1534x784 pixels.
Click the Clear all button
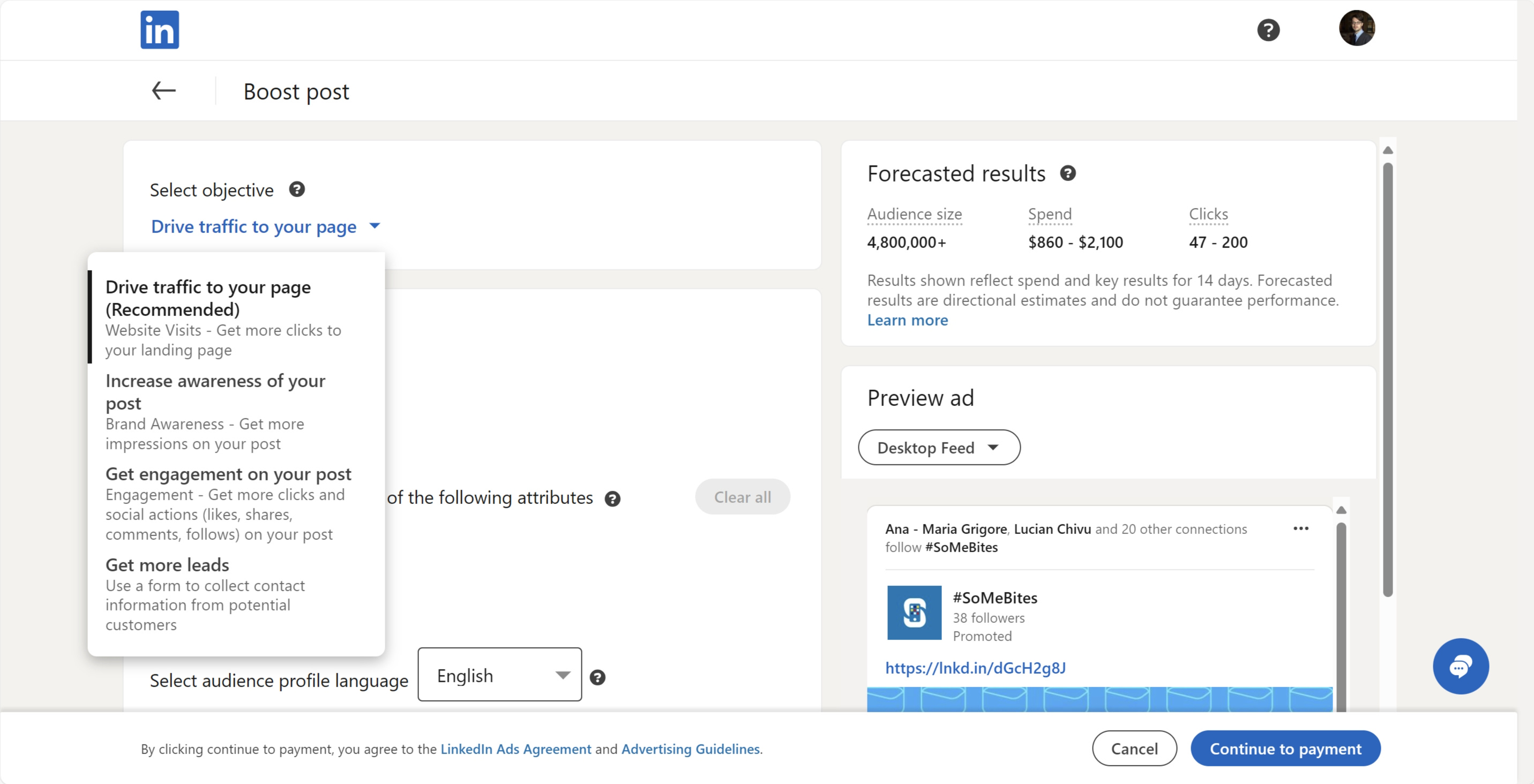(x=742, y=497)
